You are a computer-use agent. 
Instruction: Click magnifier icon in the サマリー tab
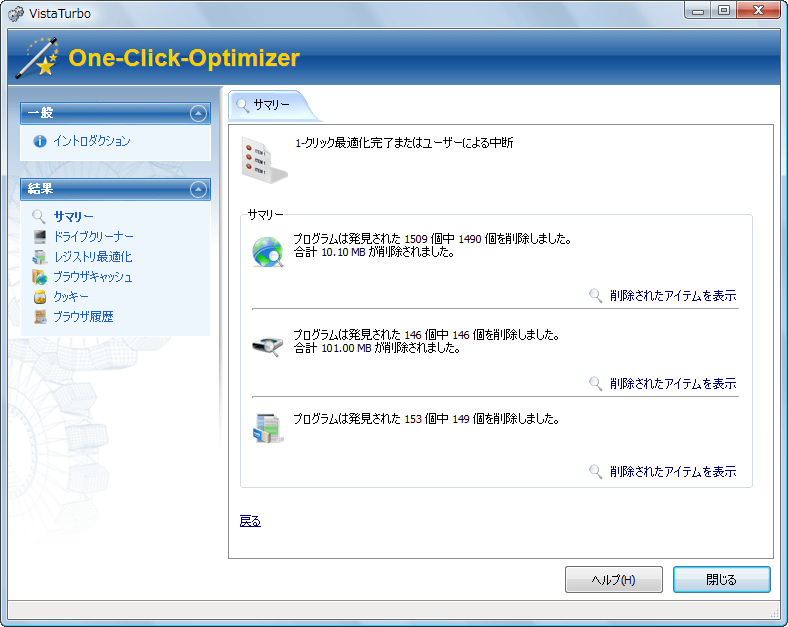(243, 106)
